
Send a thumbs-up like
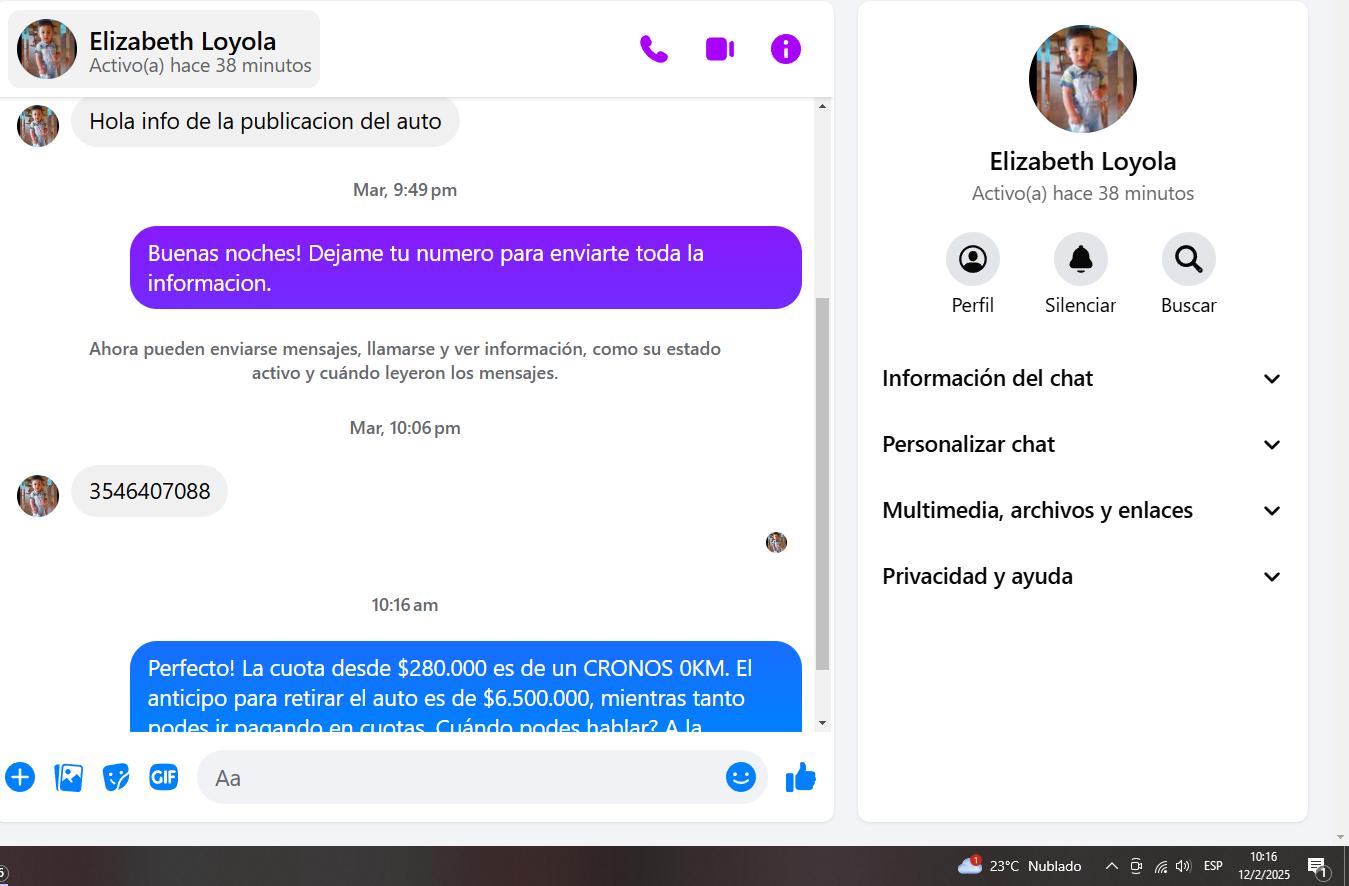tap(800, 777)
